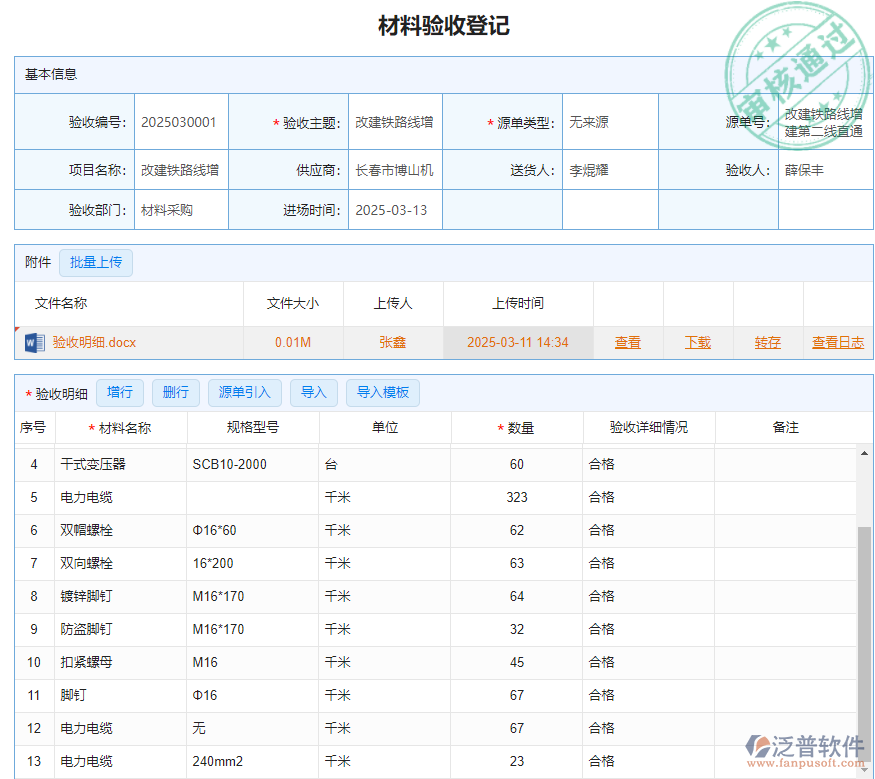Click 删行 to delete a row
Image resolution: width=875 pixels, height=779 pixels.
175,392
